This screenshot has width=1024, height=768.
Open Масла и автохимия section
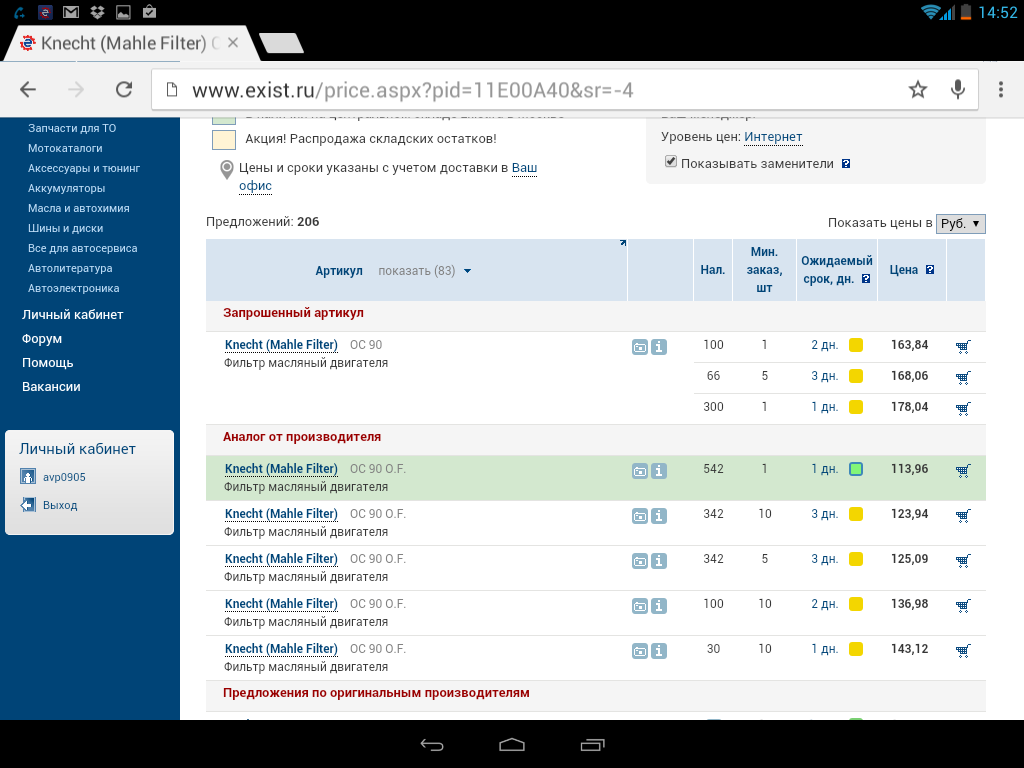pyautogui.click(x=78, y=208)
